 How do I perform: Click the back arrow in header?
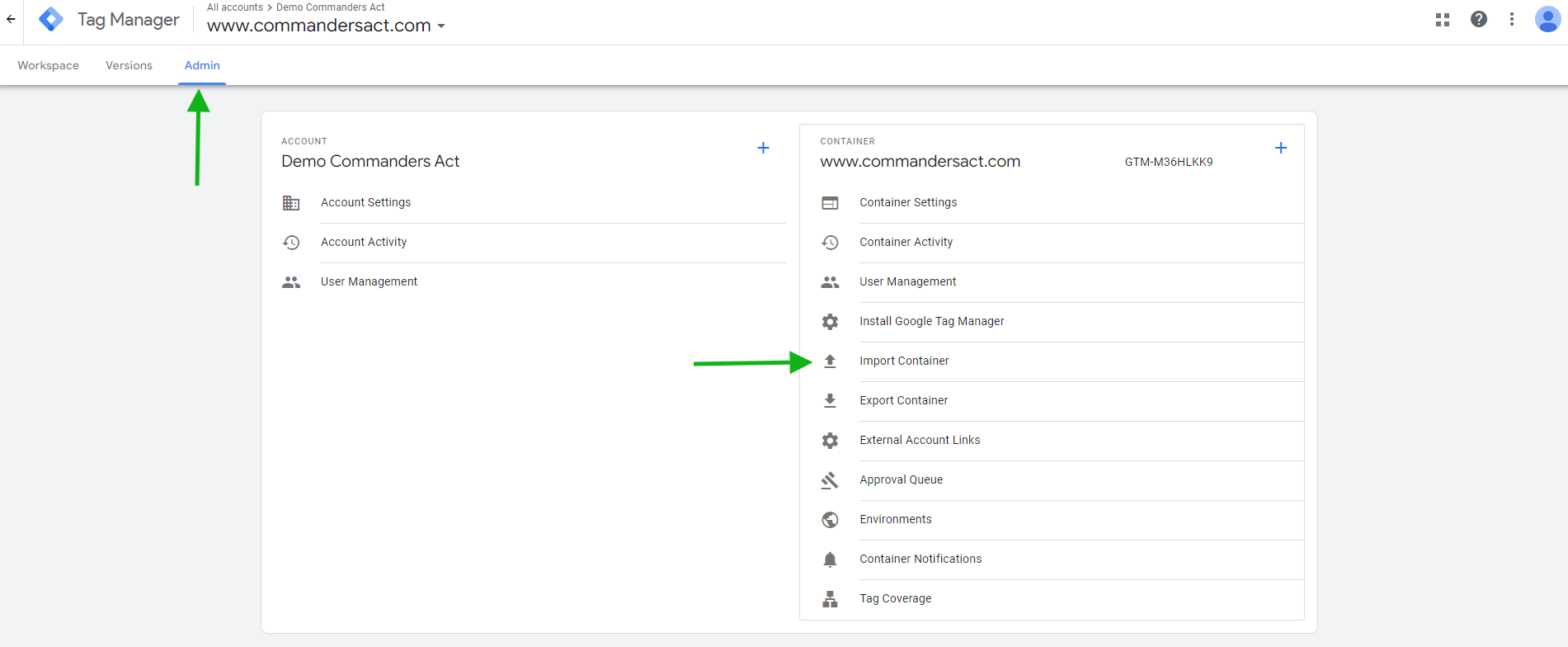tap(11, 20)
